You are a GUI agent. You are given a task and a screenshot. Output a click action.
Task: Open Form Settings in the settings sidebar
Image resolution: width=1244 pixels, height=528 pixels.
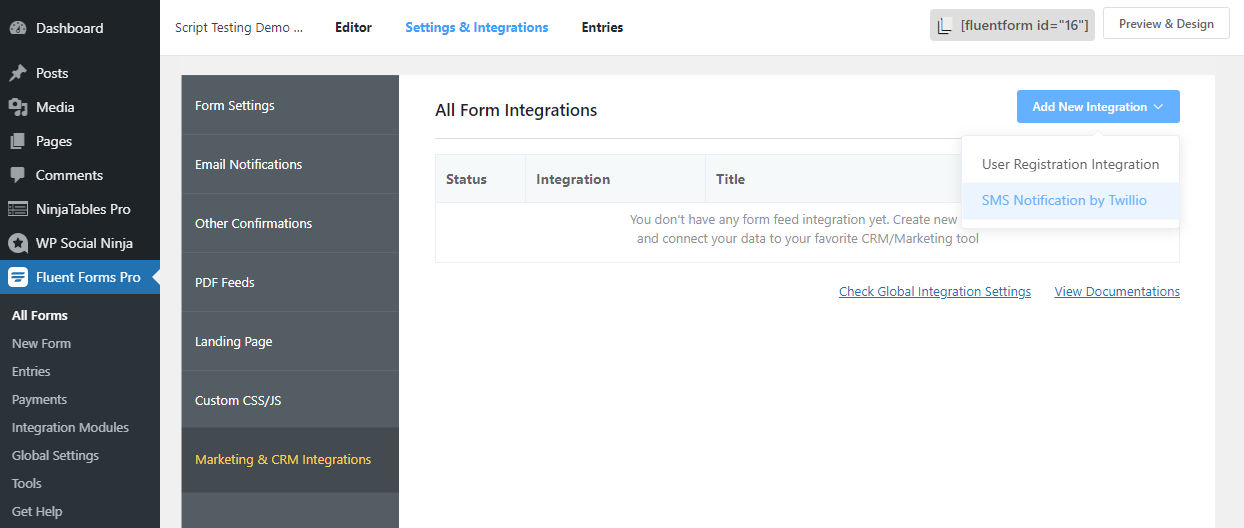click(x=290, y=105)
